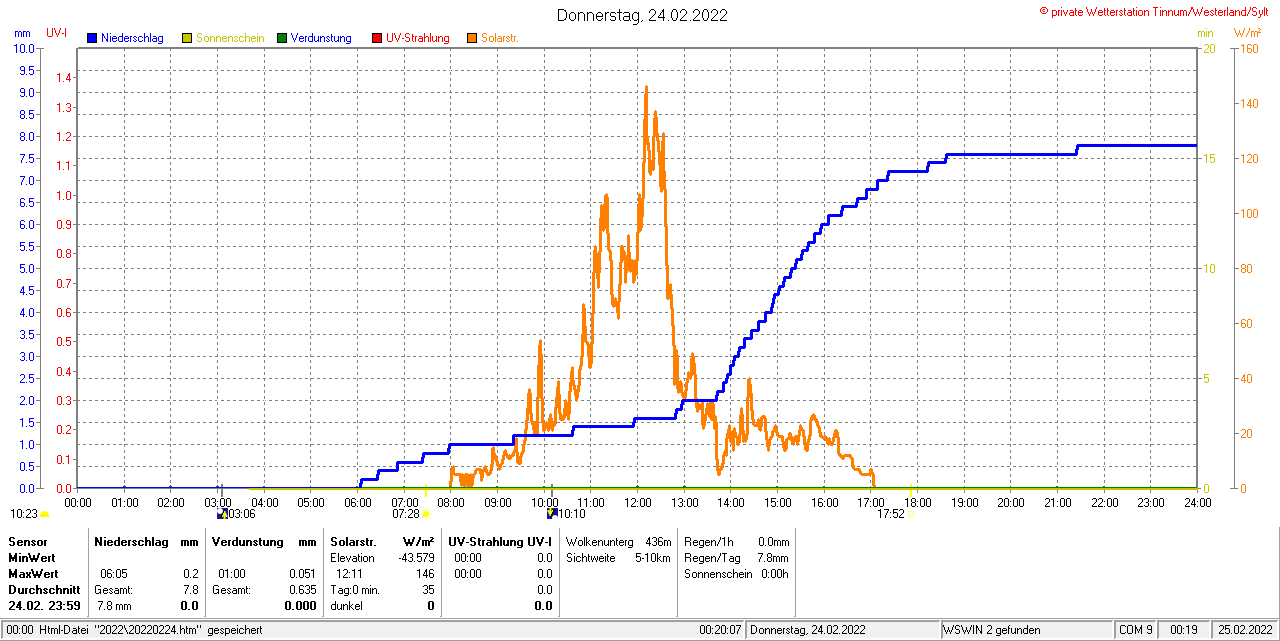
Task: Click the 24:00 time axis label
Action: tap(1198, 502)
